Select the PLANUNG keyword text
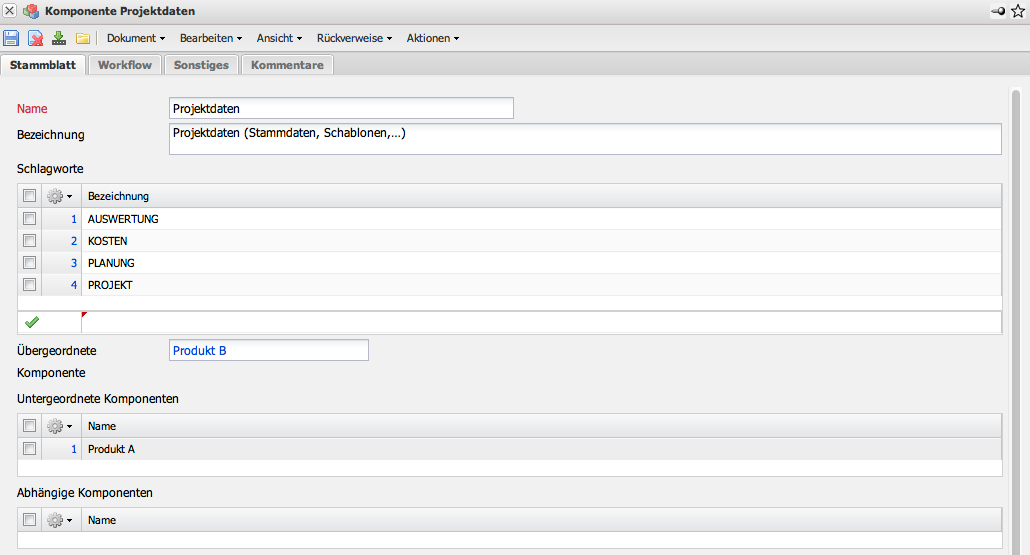The width and height of the screenshot is (1030, 555). point(111,263)
